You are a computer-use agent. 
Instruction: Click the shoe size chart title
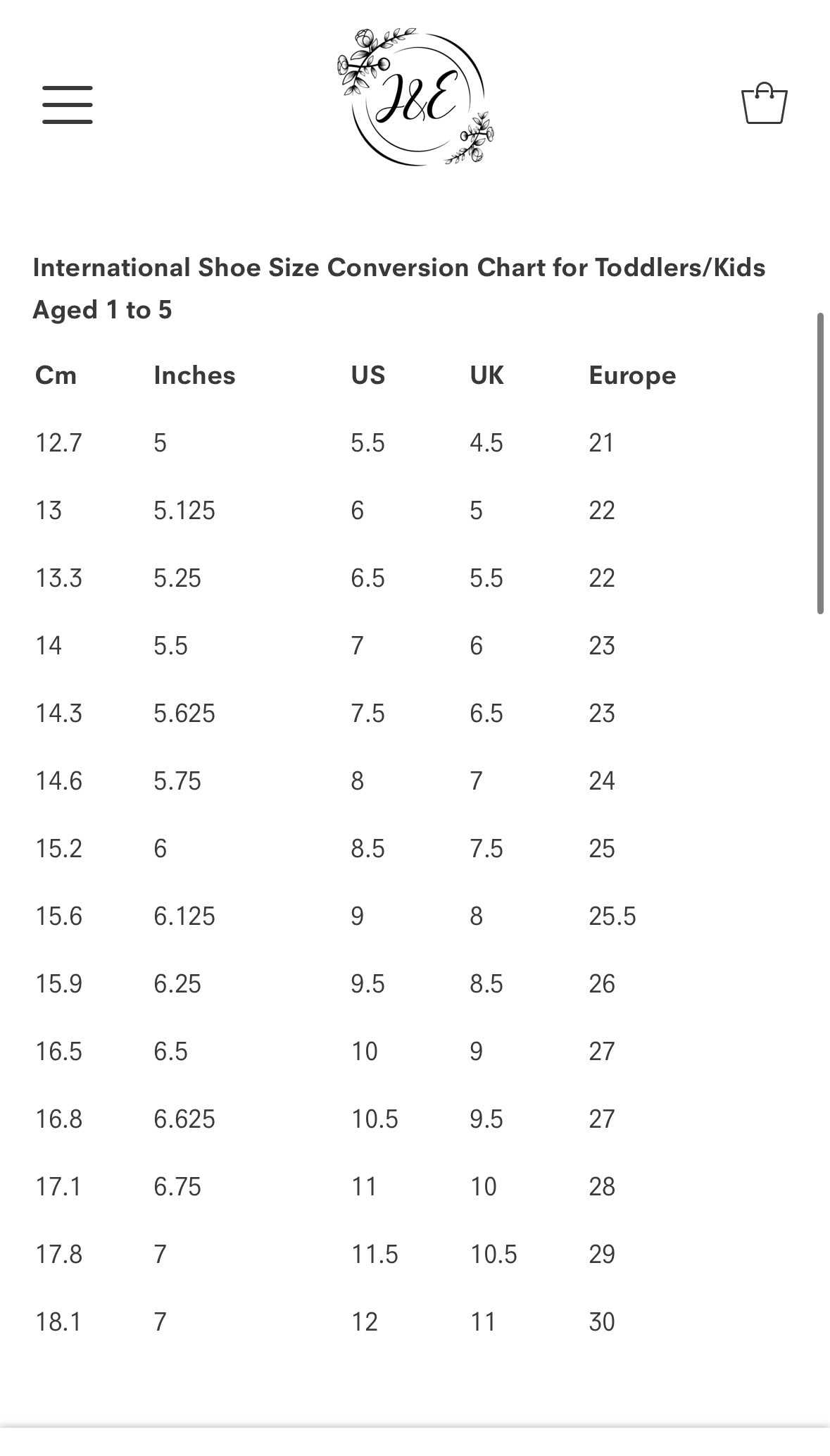(398, 288)
